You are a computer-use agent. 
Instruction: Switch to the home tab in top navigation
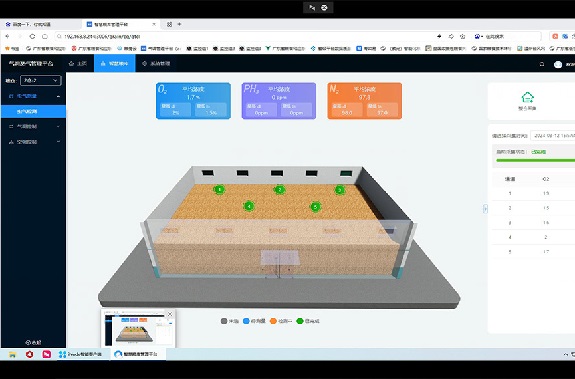click(78, 63)
